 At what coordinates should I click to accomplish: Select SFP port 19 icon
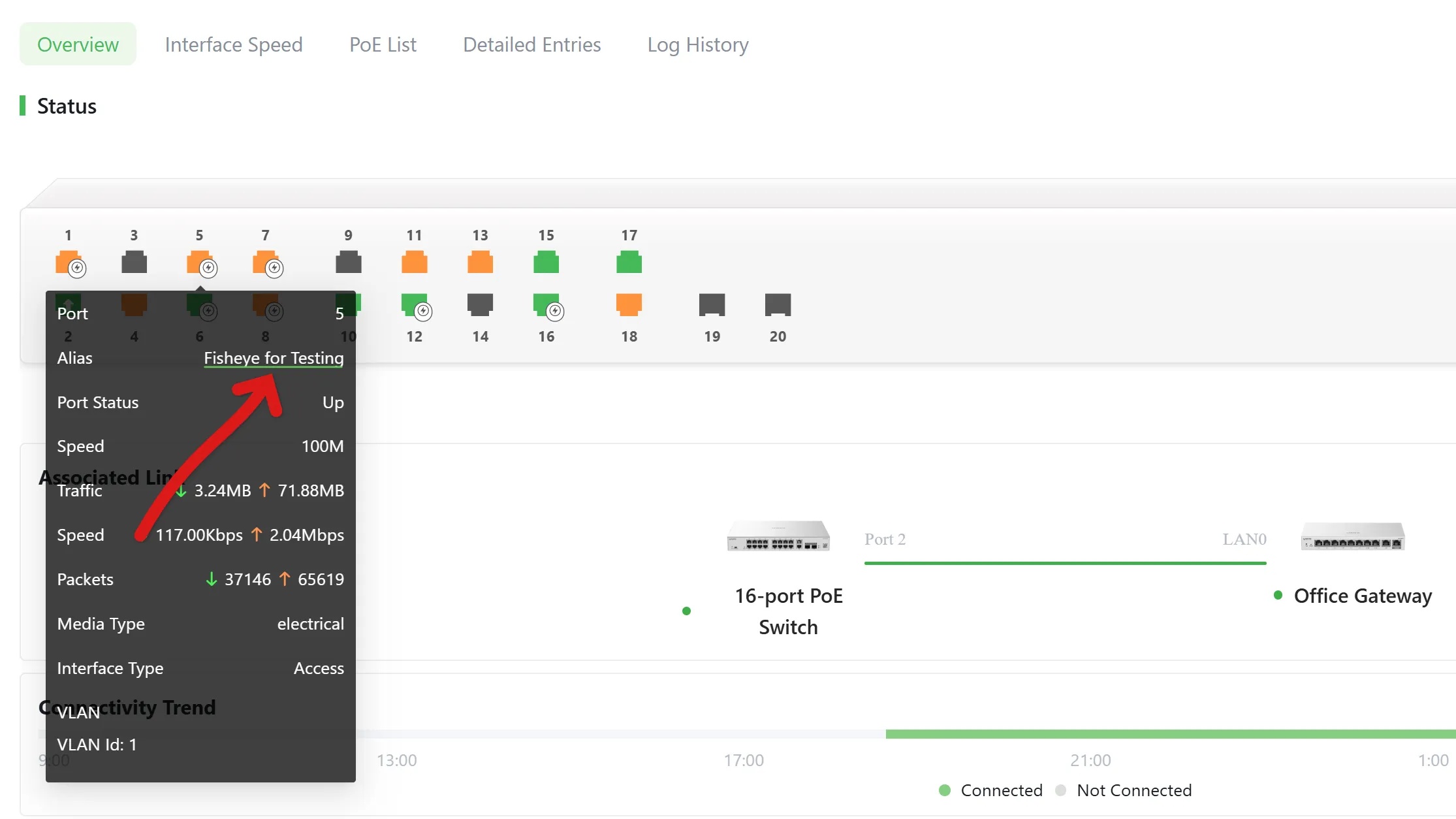coord(712,304)
